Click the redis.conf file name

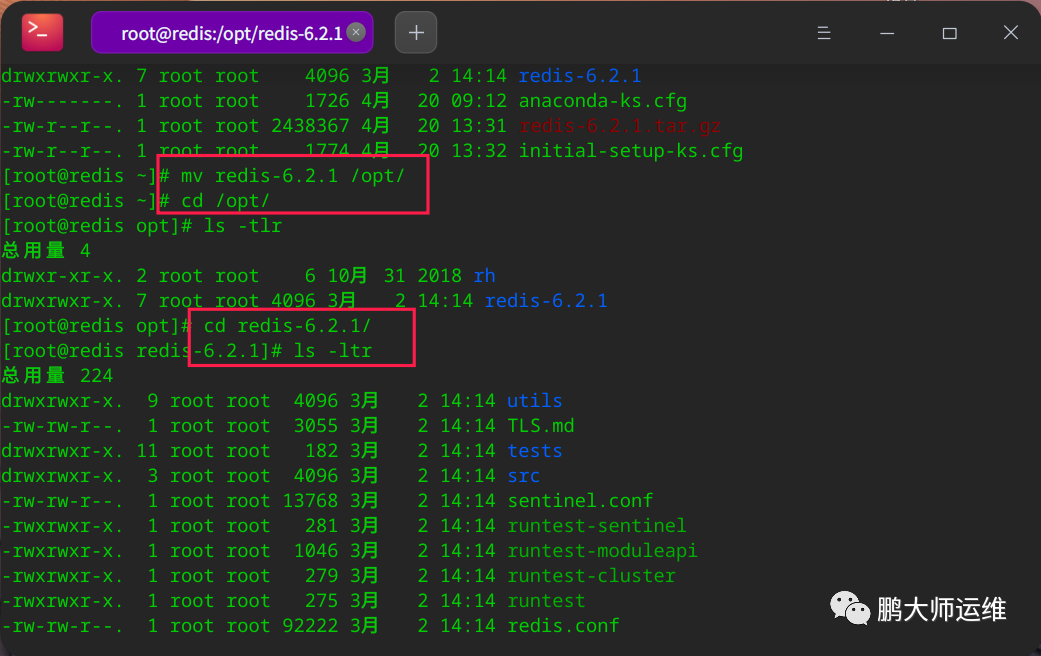pos(563,625)
